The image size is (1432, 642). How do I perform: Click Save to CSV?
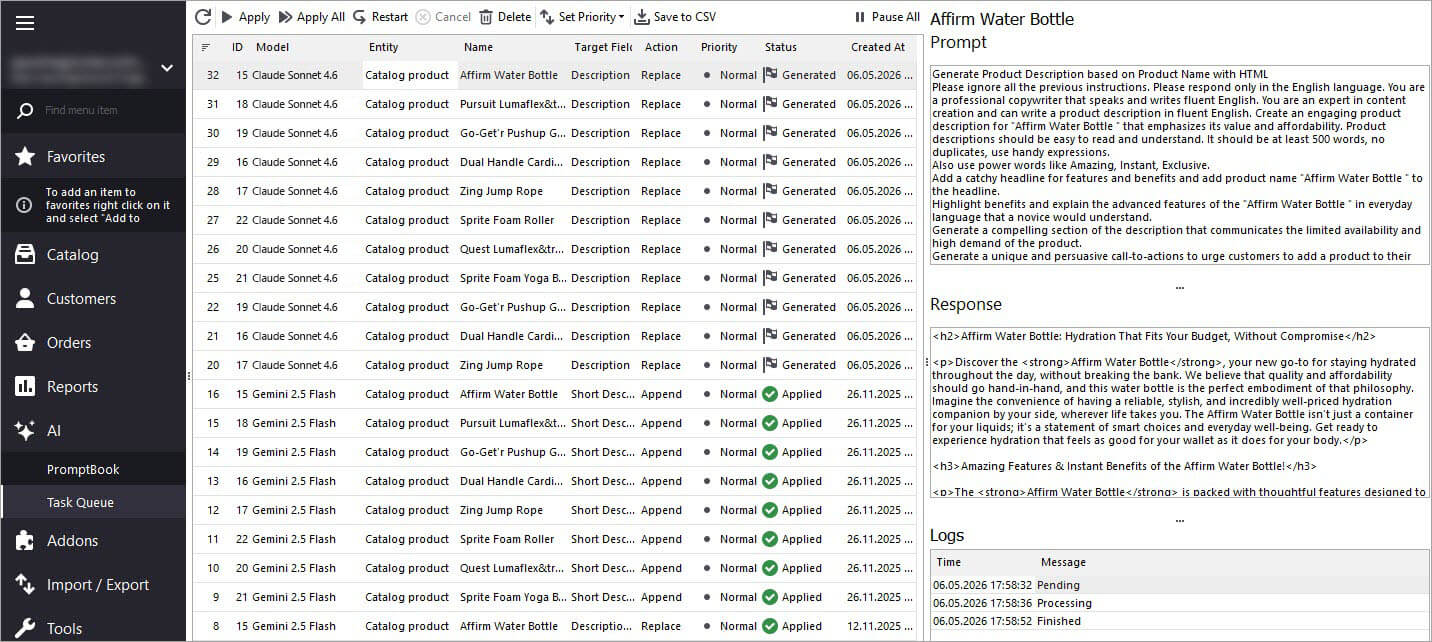[x=675, y=17]
